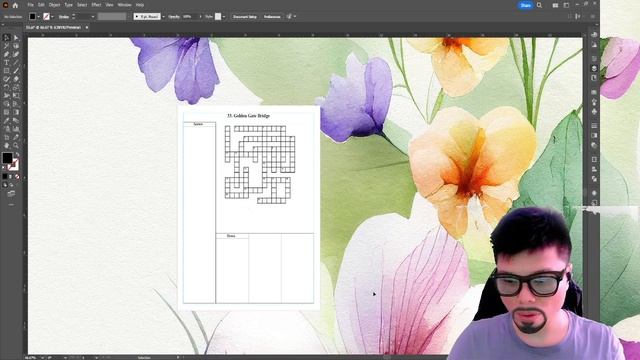Viewport: 640px width, 360px height.
Task: Open the Type menu
Action: (69, 5)
